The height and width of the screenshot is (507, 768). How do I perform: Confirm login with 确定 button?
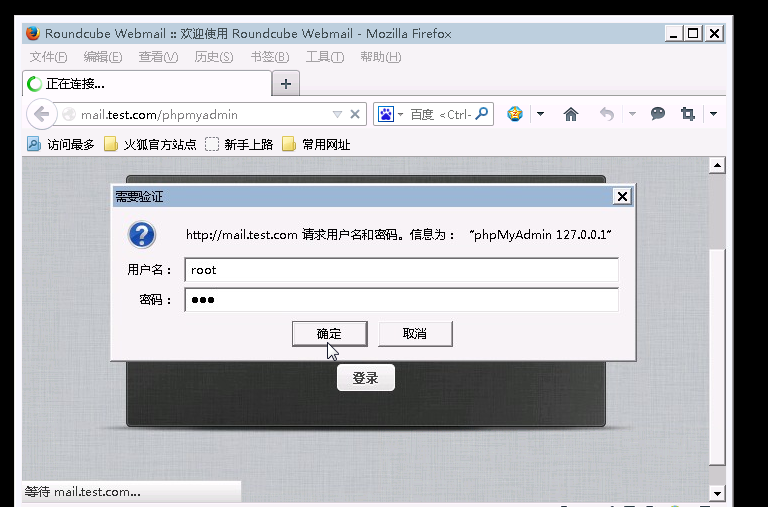pyautogui.click(x=329, y=334)
